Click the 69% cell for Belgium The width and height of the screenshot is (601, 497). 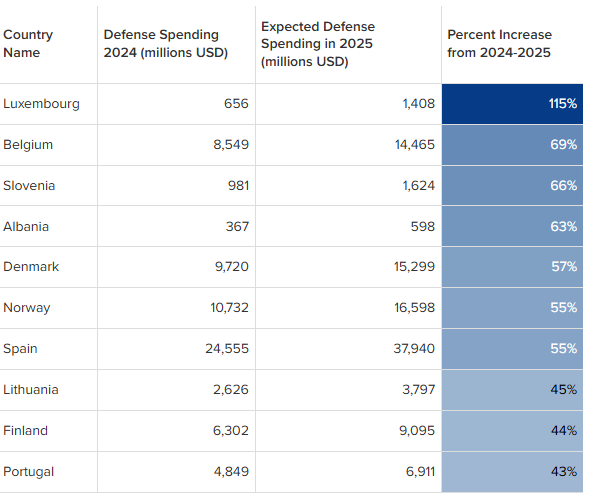[x=512, y=145]
